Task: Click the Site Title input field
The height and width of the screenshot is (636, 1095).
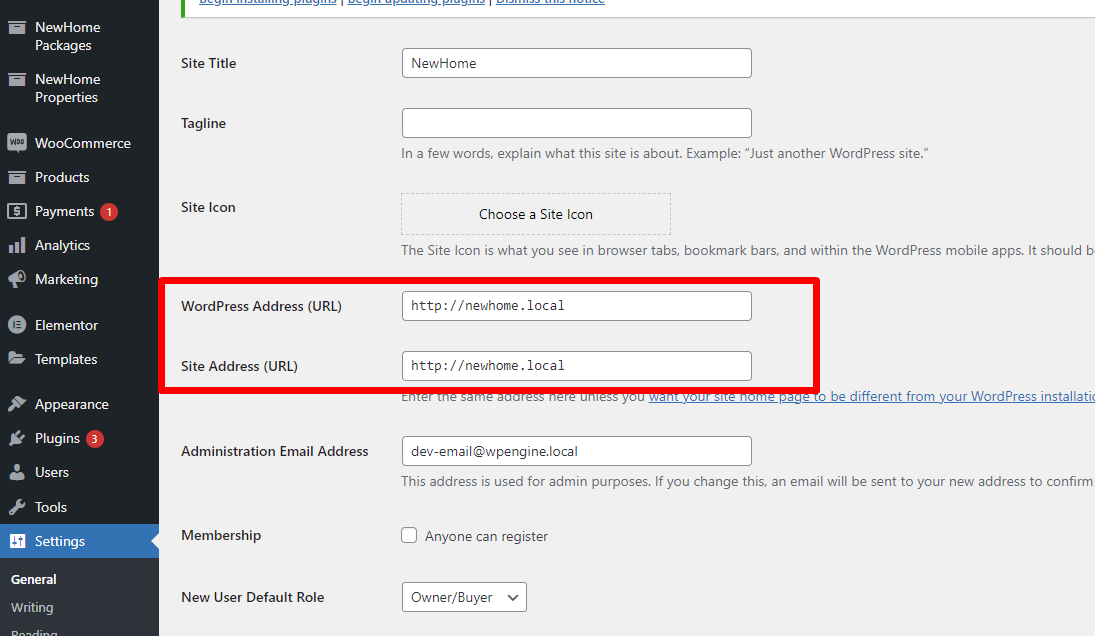Action: 577,63
